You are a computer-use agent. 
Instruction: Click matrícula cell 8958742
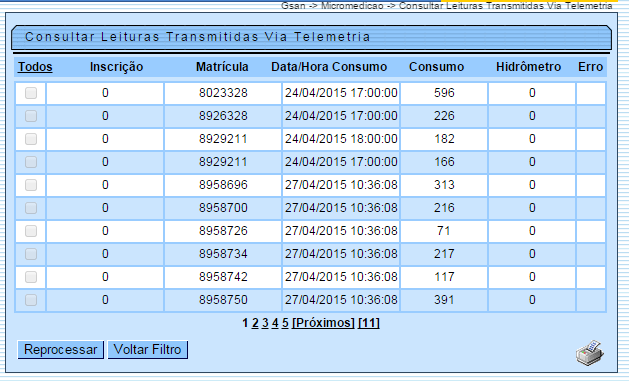(x=223, y=277)
